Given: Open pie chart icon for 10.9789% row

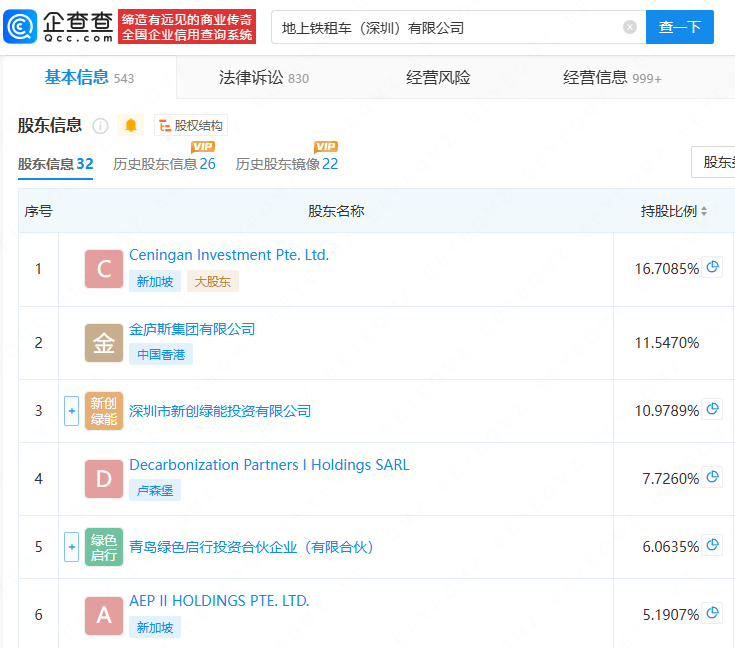Looking at the screenshot, I should point(712,409).
